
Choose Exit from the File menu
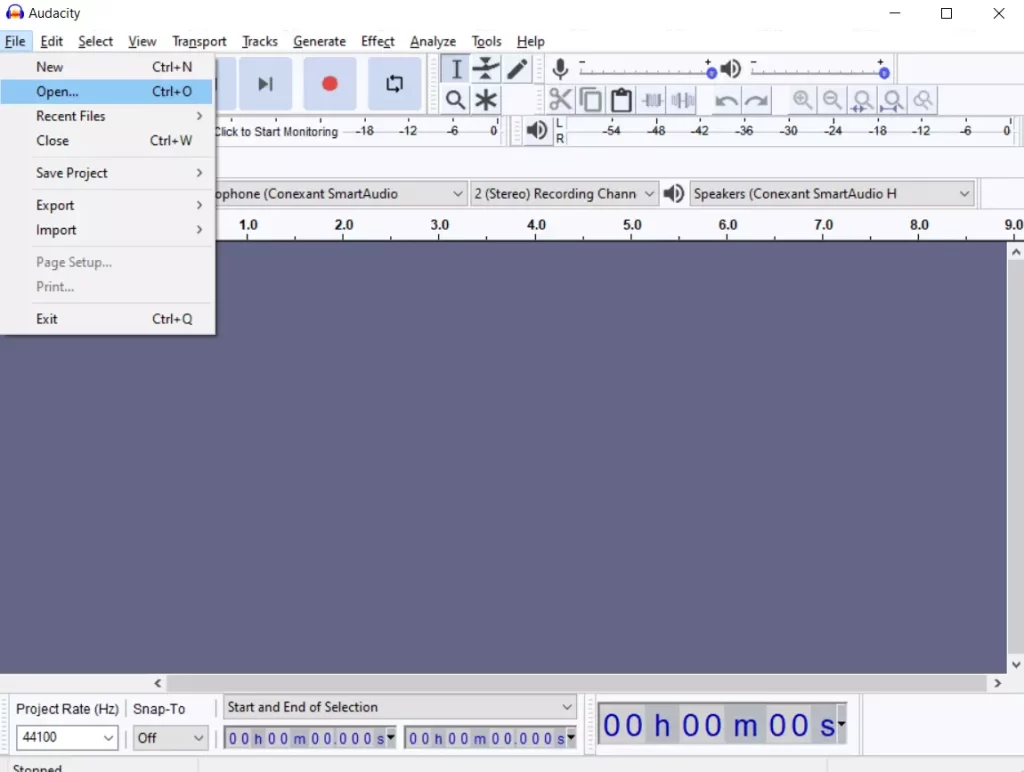click(x=108, y=319)
